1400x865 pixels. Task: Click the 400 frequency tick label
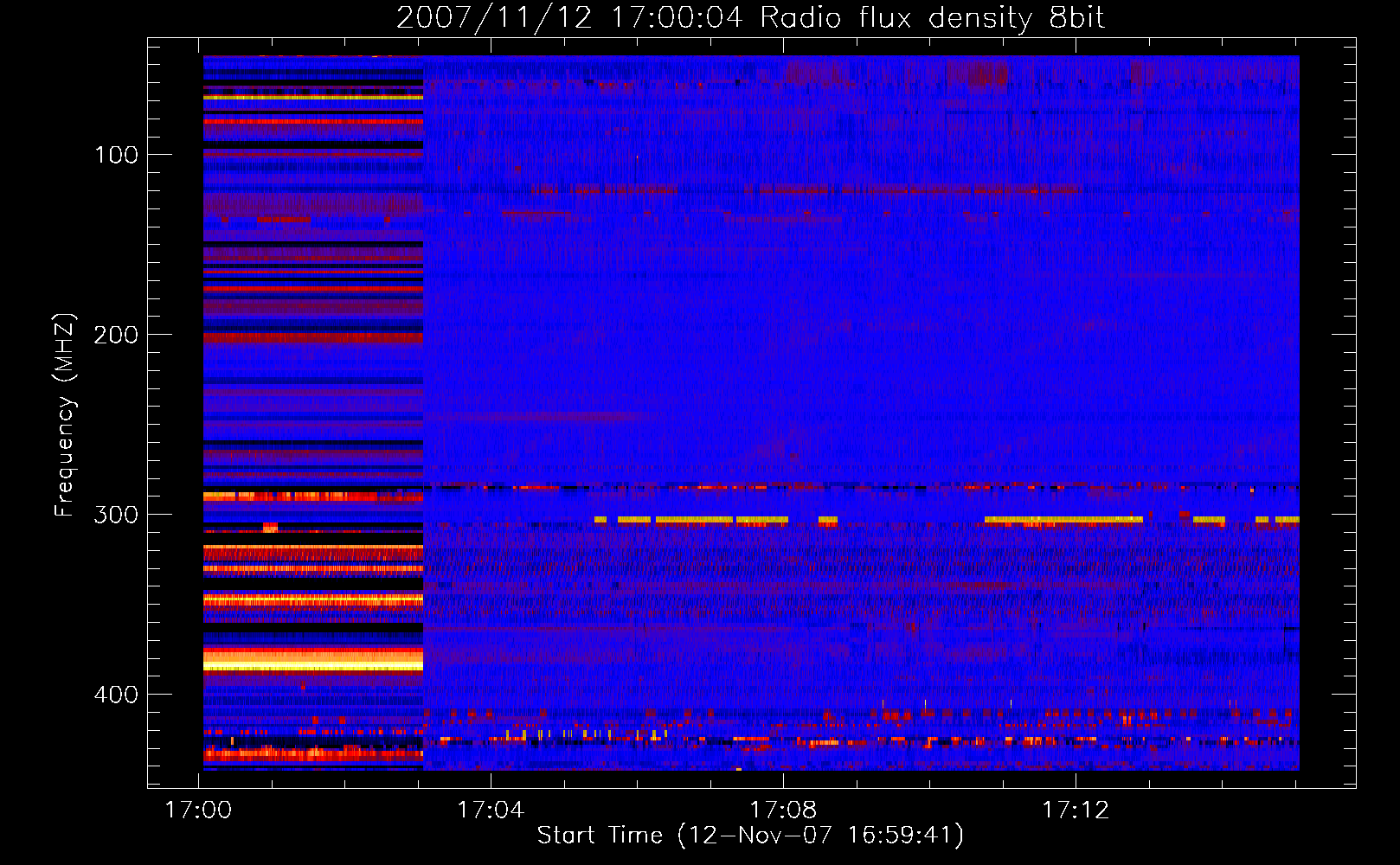[116, 695]
